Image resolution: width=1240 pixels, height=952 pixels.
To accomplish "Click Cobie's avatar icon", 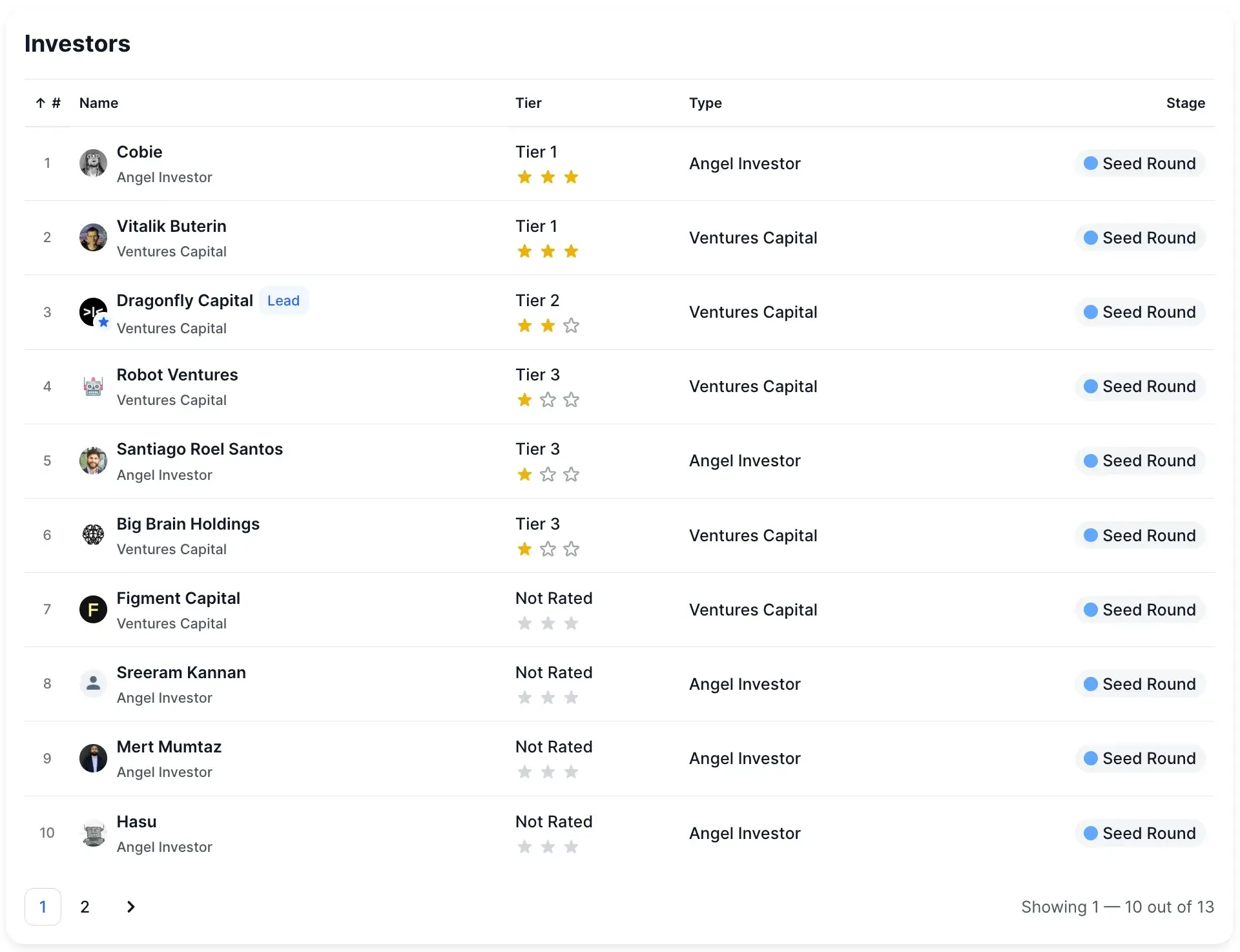I will click(93, 163).
